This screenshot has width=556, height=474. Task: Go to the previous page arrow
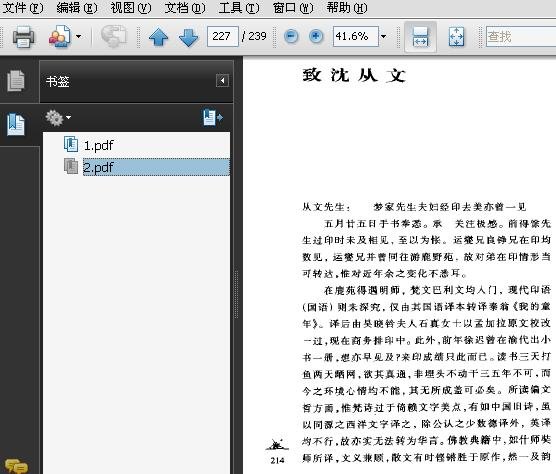(159, 37)
